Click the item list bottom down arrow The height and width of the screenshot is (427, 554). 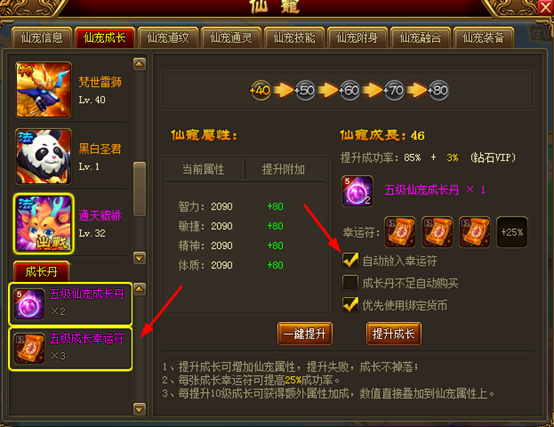click(139, 409)
